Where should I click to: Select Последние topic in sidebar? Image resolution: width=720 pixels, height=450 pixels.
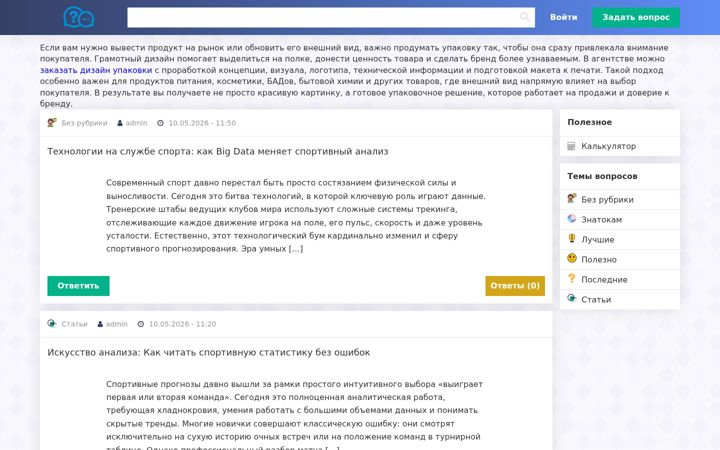tap(604, 280)
